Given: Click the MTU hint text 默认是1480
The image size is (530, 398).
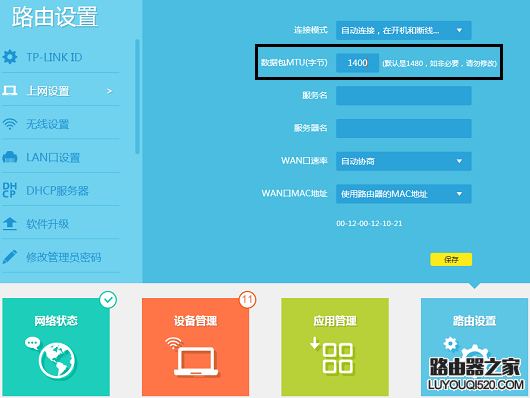Looking at the screenshot, I should tap(439, 63).
